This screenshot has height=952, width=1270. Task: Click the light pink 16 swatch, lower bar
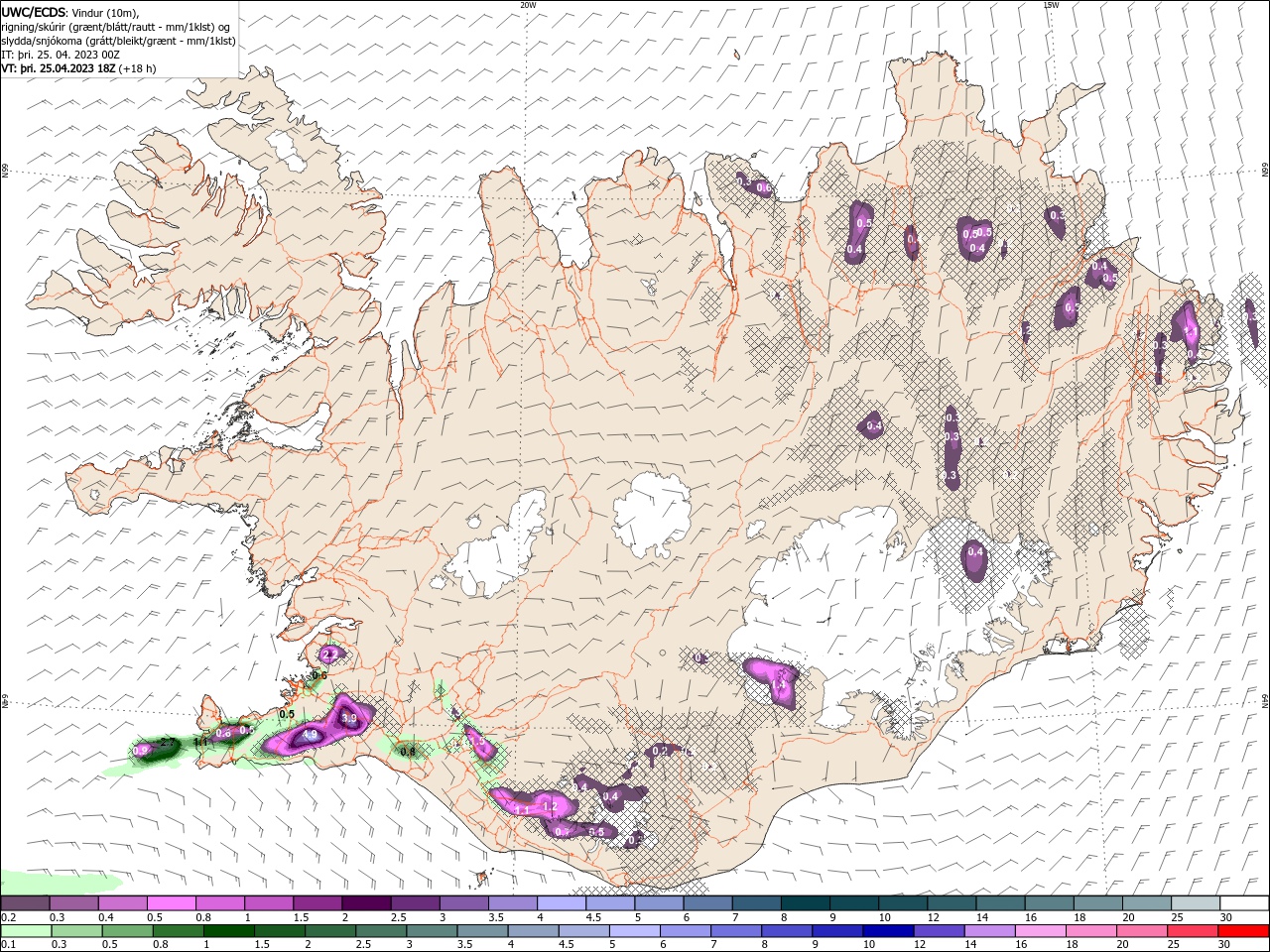pyautogui.click(x=1041, y=931)
